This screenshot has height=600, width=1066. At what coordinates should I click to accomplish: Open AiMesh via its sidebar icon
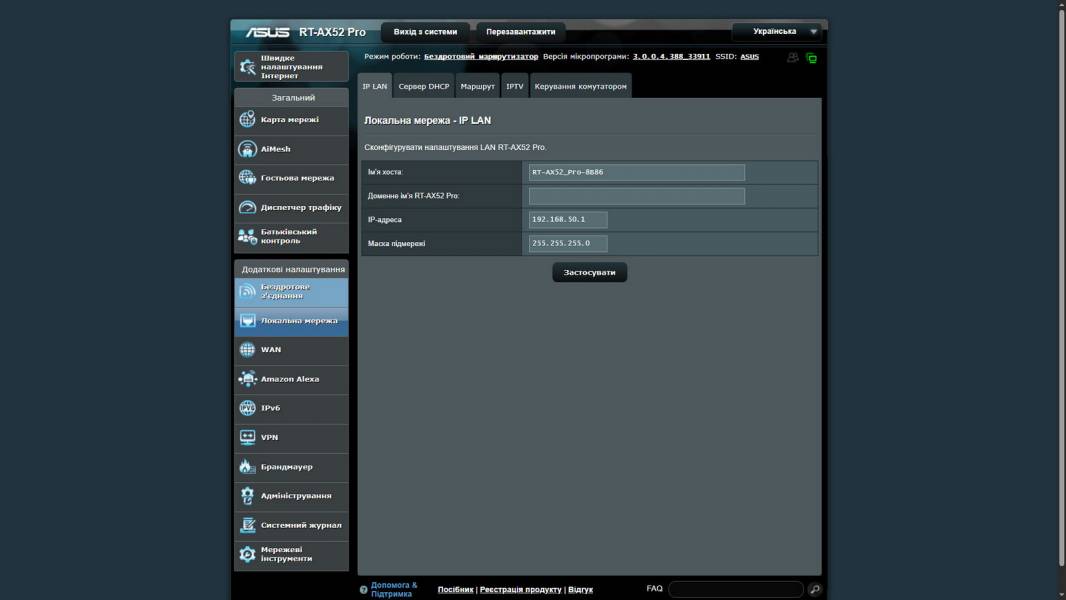pos(247,149)
